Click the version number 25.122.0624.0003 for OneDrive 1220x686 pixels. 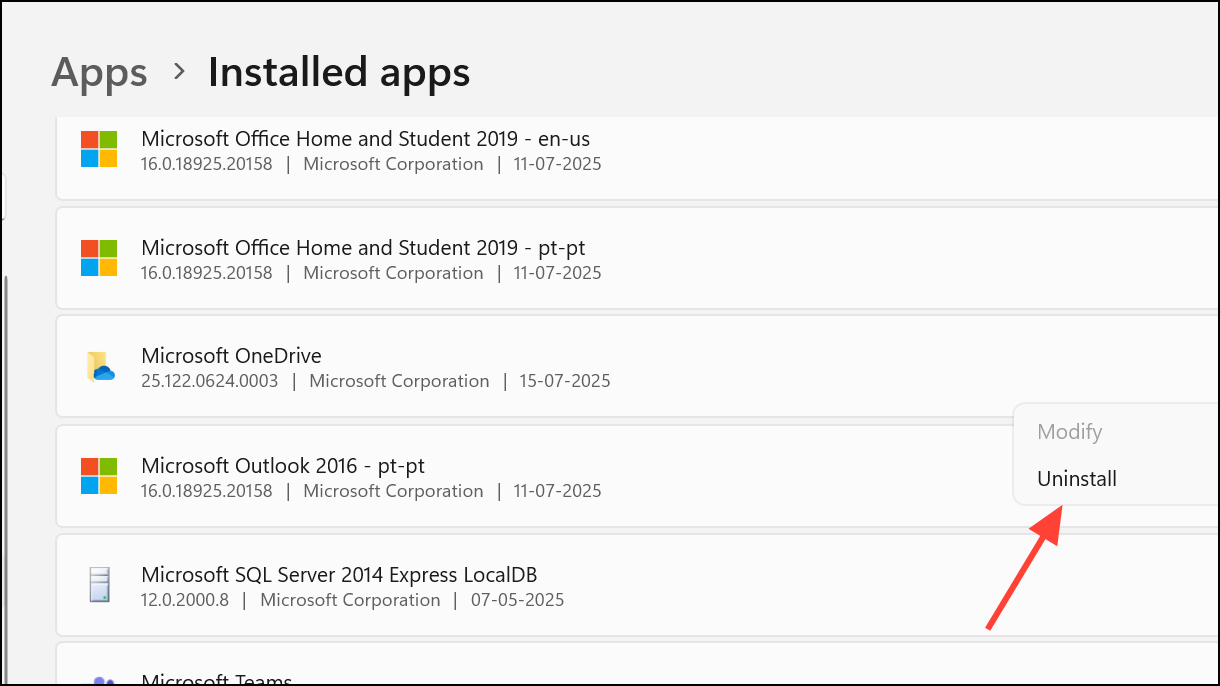[209, 381]
